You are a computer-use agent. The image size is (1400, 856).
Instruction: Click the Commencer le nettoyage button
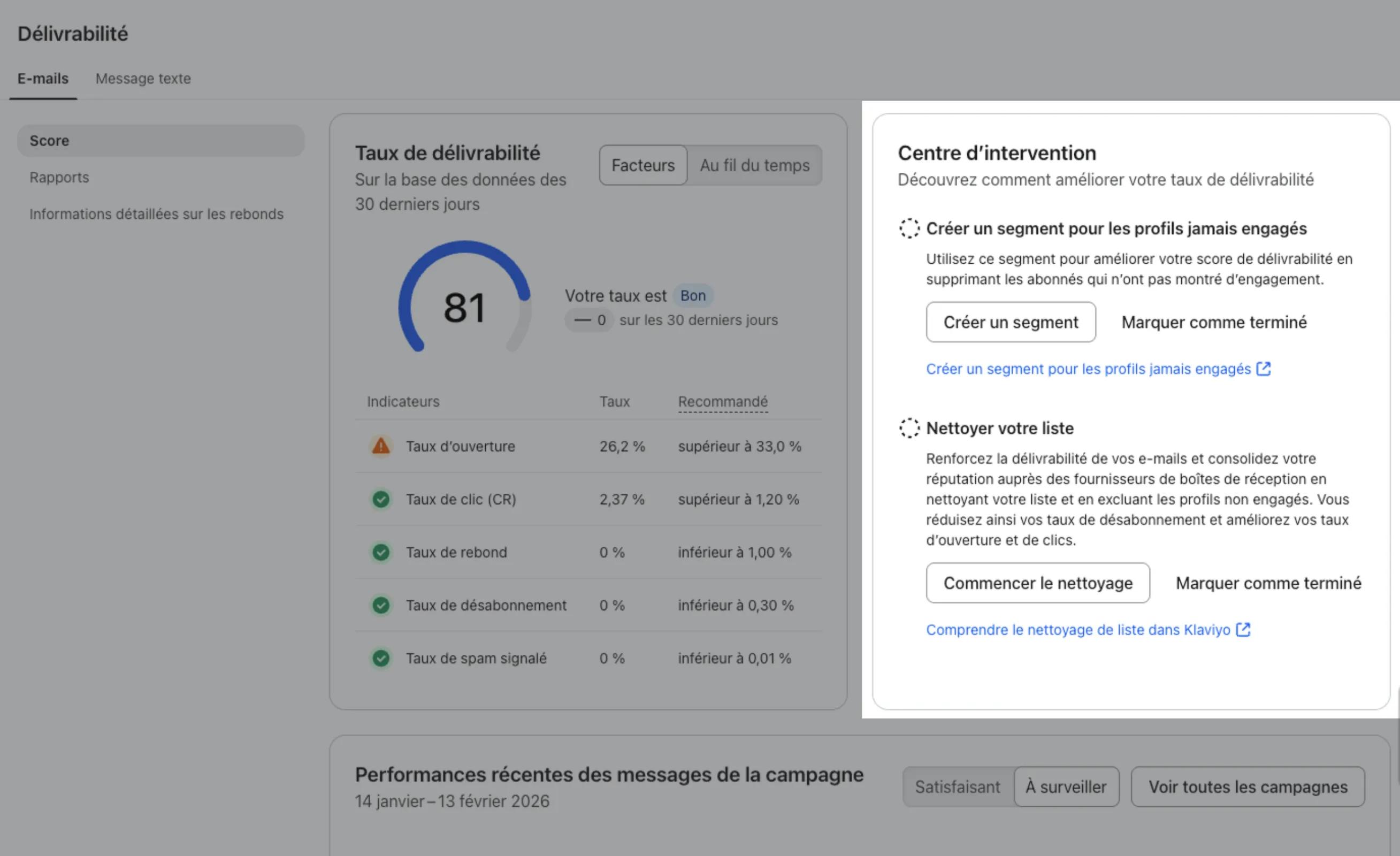point(1037,583)
